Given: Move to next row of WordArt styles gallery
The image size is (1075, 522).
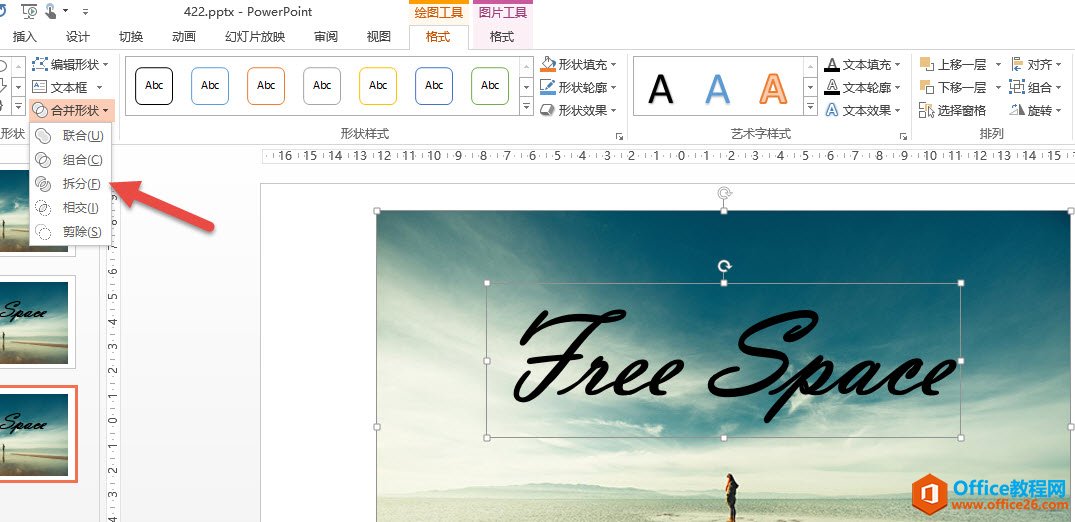Looking at the screenshot, I should point(810,87).
